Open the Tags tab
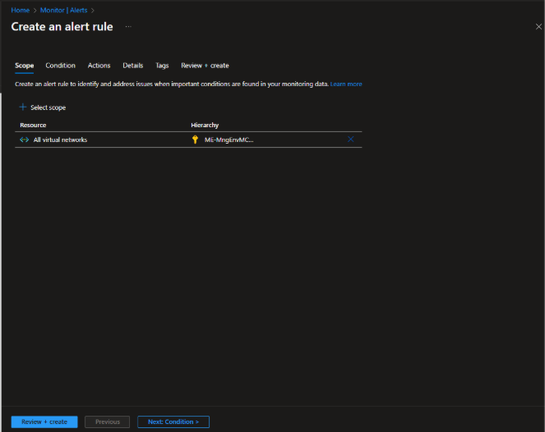 click(x=162, y=66)
